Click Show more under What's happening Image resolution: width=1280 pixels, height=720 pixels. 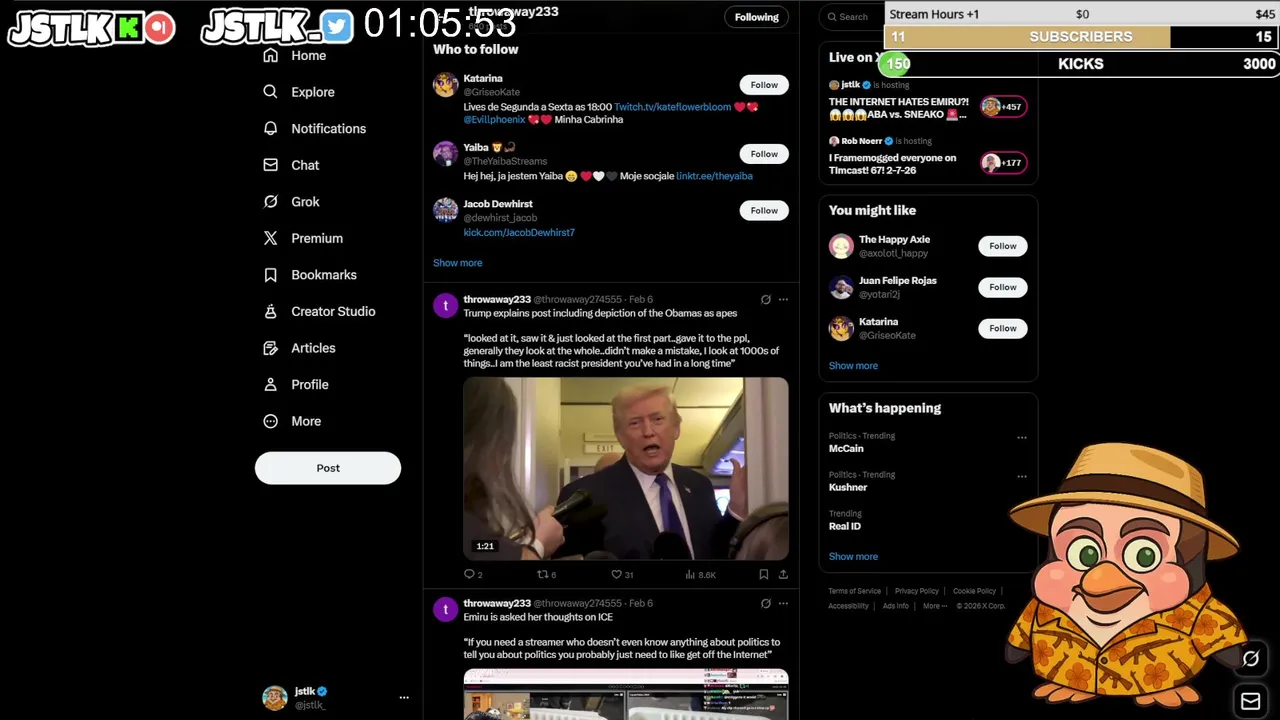pos(853,557)
